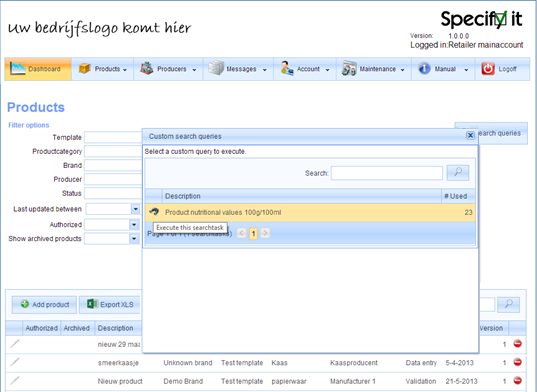Select the Product nutritional values 100g/100ml row
Image resolution: width=537 pixels, height=392 pixels.
(310, 212)
